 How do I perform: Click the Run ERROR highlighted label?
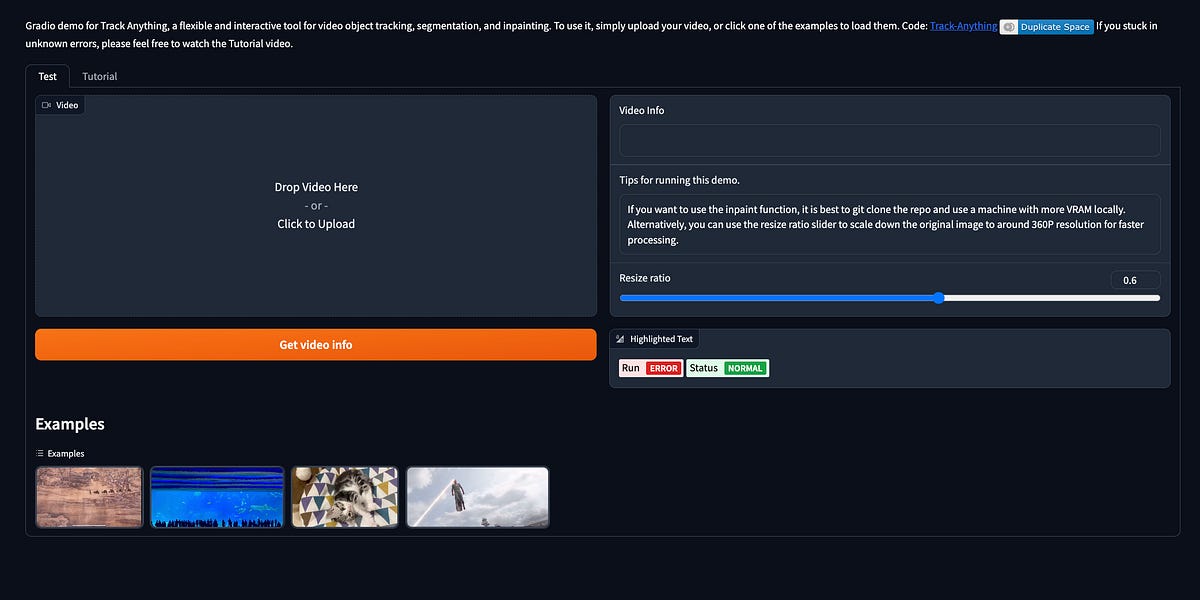coord(650,368)
